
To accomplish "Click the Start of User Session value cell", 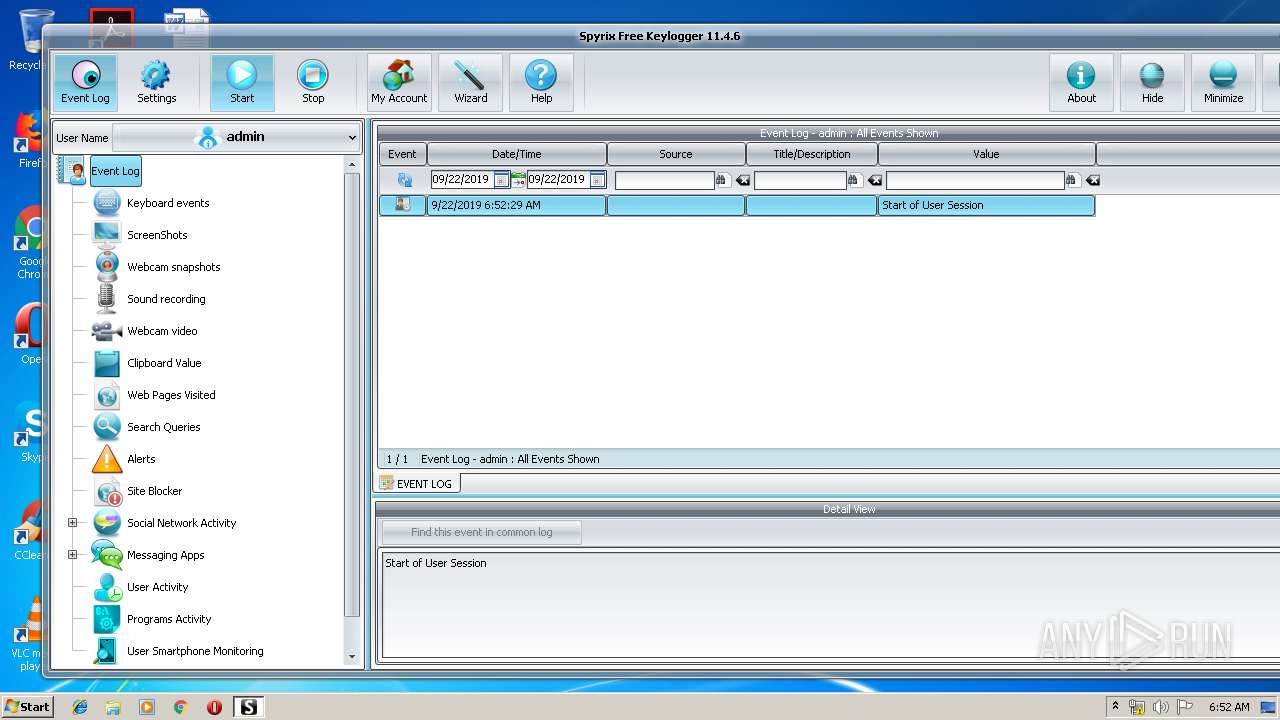I will point(986,205).
